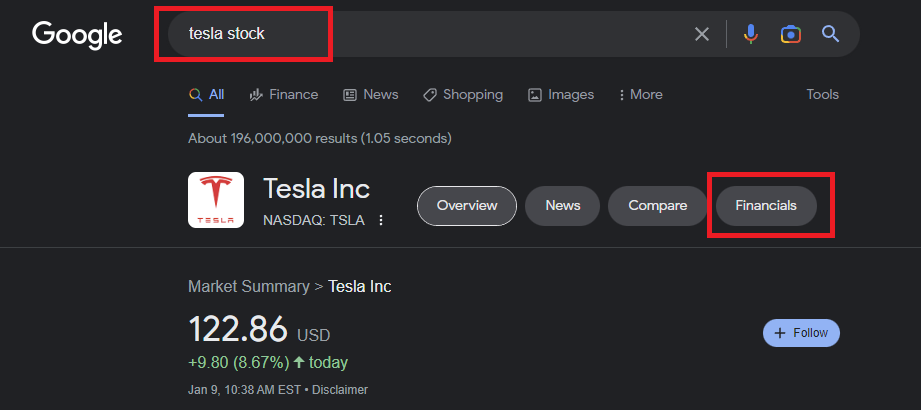Image resolution: width=921 pixels, height=410 pixels.
Task: Open the Images results tab
Action: (x=561, y=94)
